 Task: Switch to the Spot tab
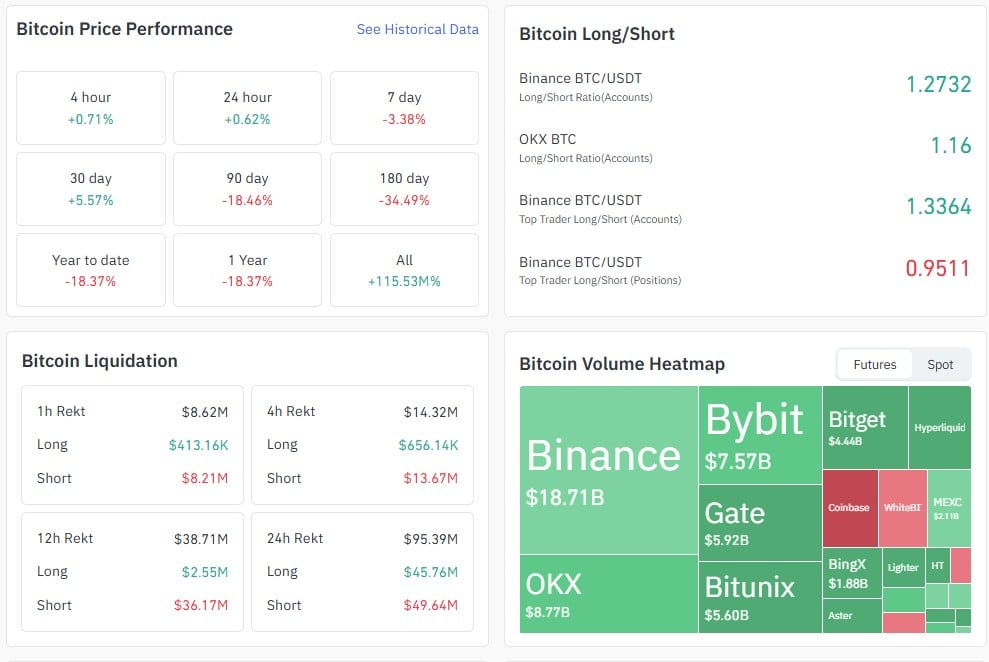pos(939,364)
